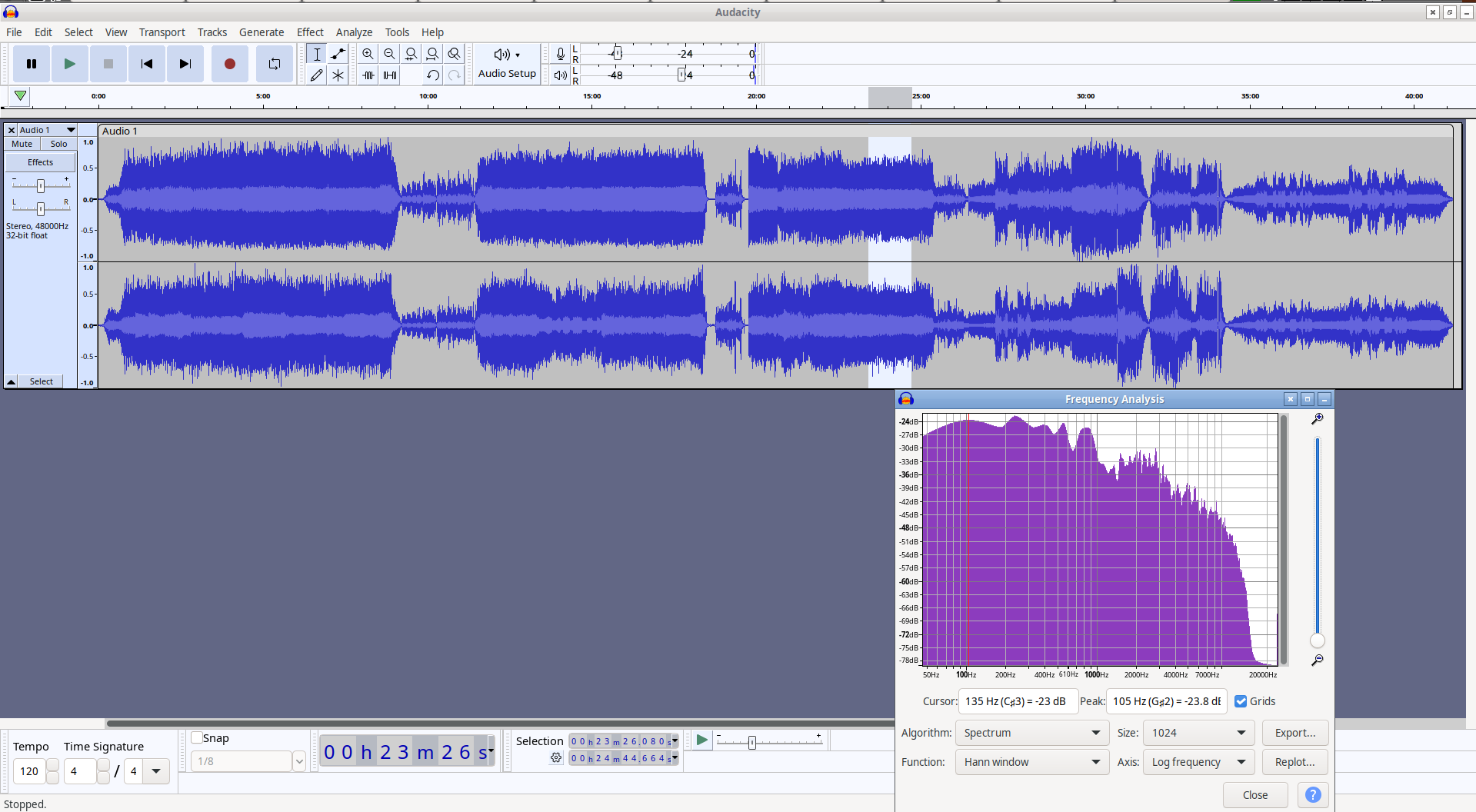Open the Transport menu
This screenshot has height=812, width=1476.
[x=162, y=32]
